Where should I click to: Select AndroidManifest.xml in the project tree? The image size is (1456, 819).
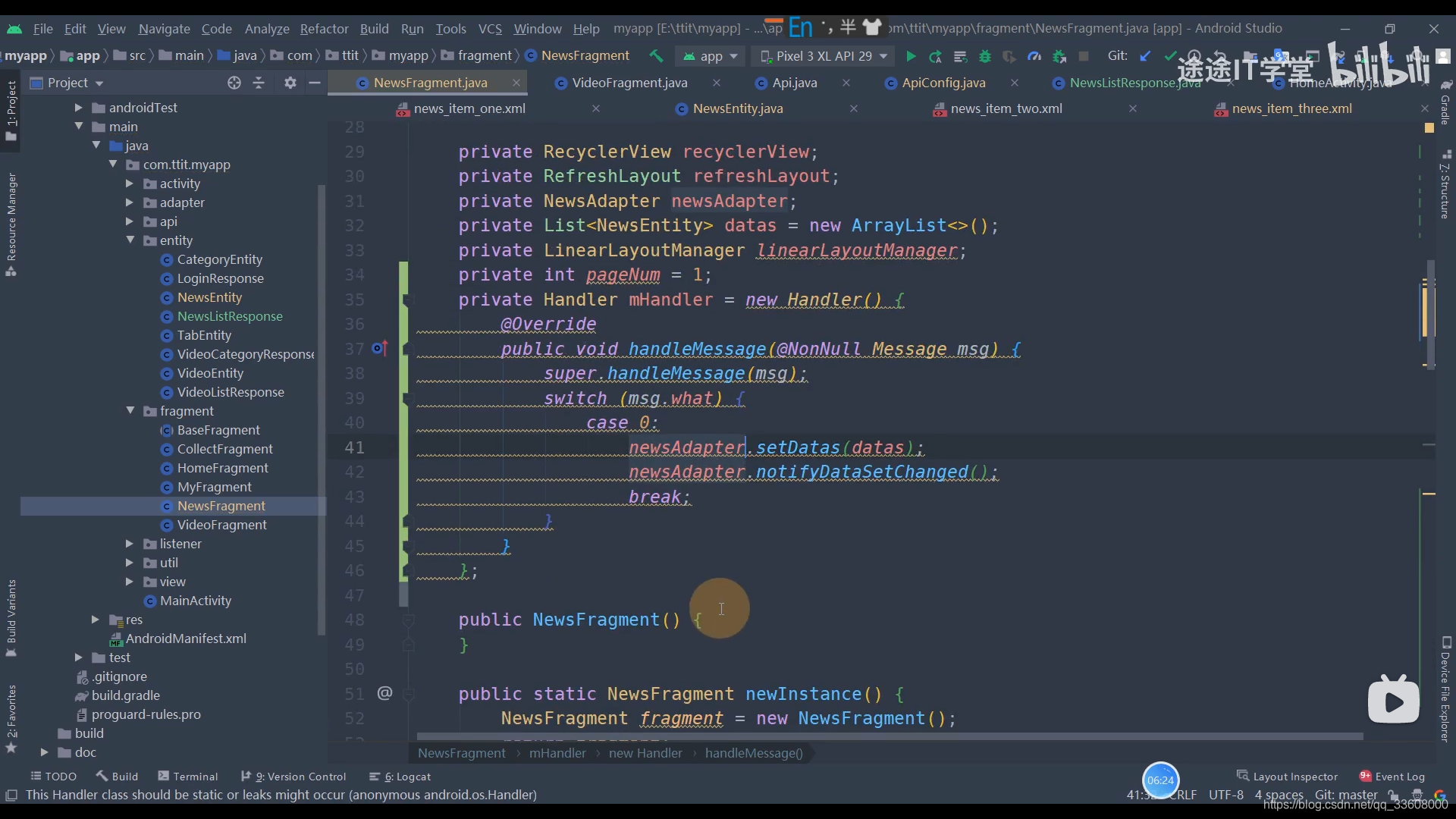click(186, 639)
